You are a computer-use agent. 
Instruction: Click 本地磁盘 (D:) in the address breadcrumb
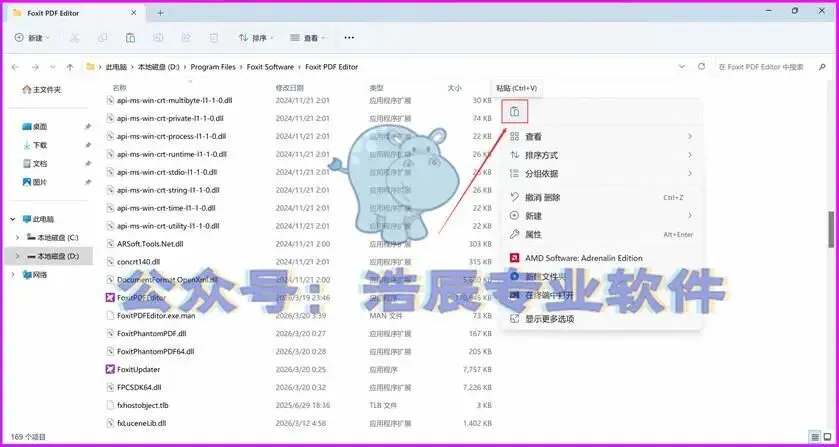coord(158,67)
